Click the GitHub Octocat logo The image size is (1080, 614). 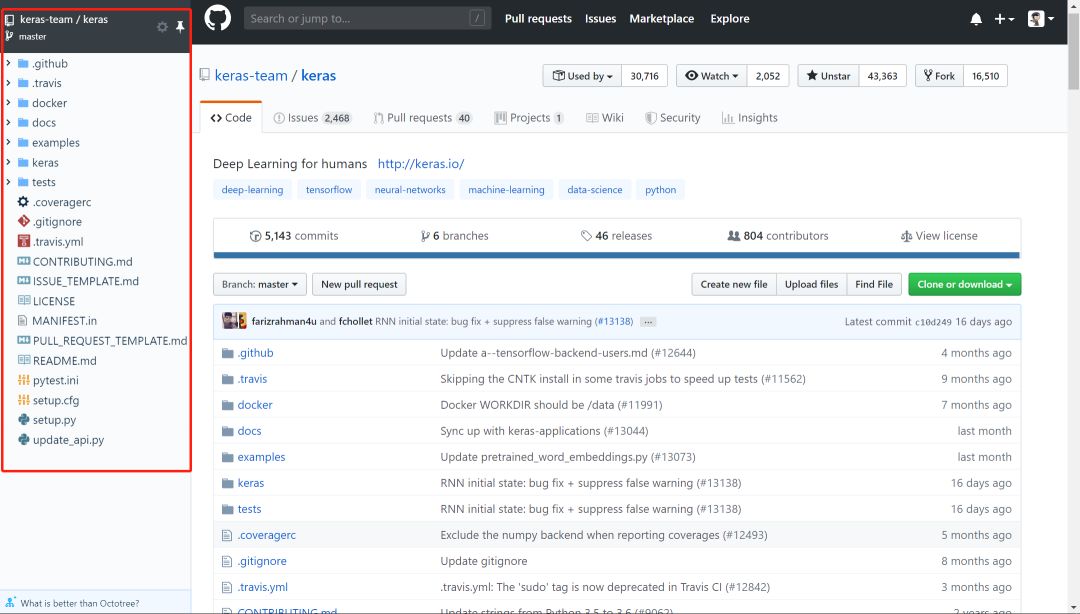tap(218, 18)
